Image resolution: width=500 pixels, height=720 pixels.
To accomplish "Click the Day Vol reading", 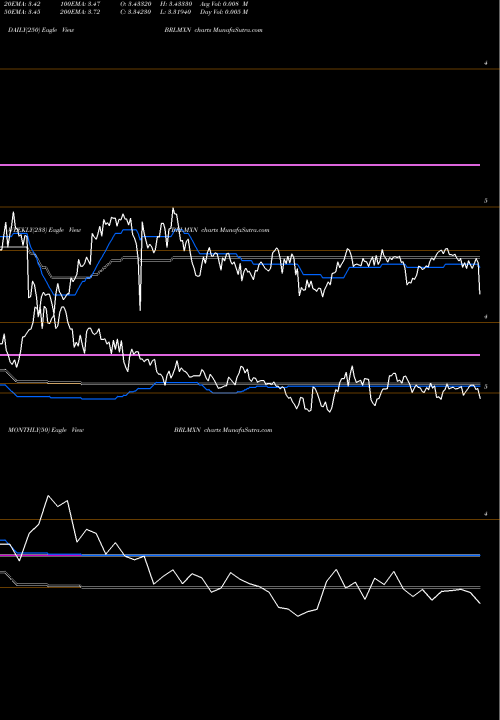I will pyautogui.click(x=224, y=12).
